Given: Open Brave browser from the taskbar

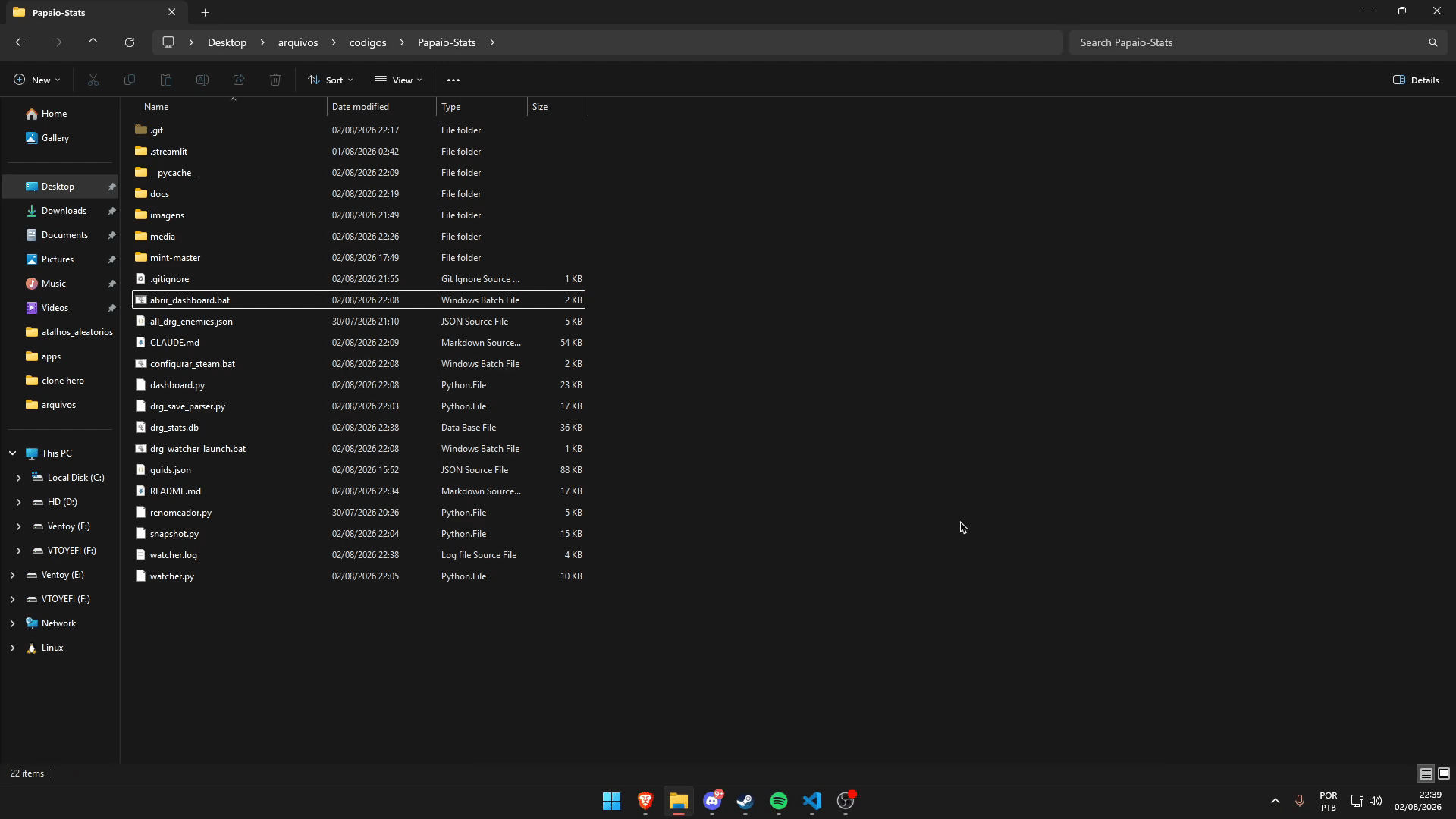Looking at the screenshot, I should click(x=645, y=801).
